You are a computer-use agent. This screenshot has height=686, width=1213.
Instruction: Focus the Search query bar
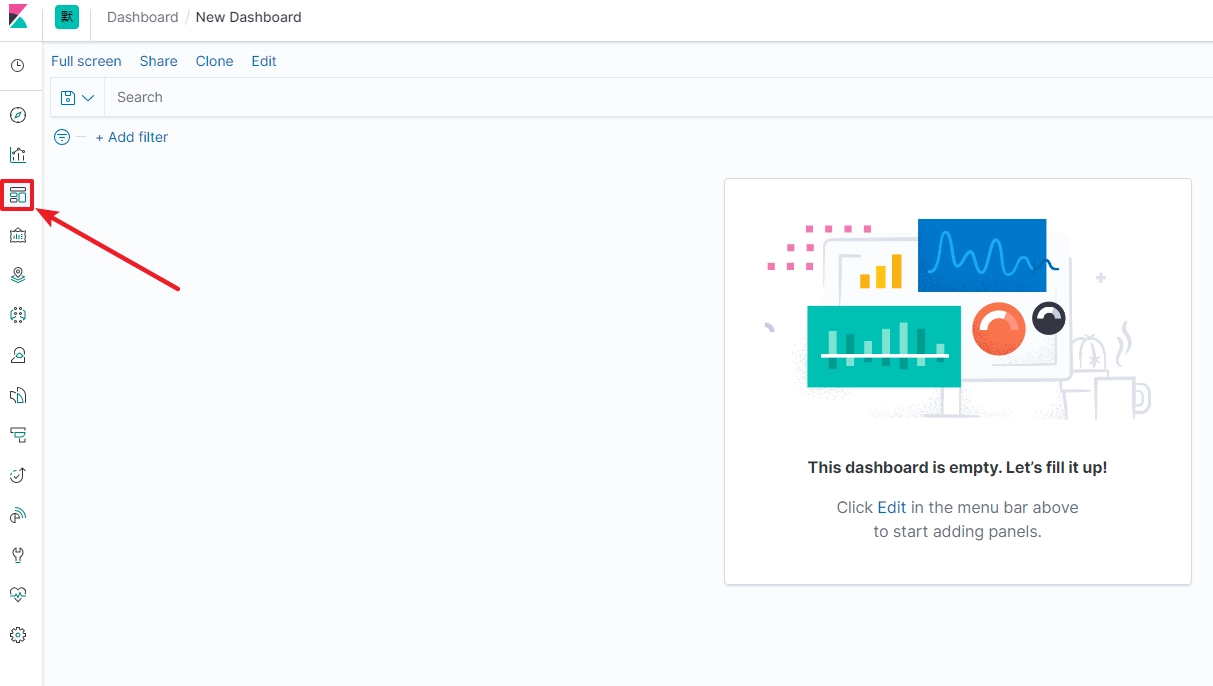[x=658, y=97]
